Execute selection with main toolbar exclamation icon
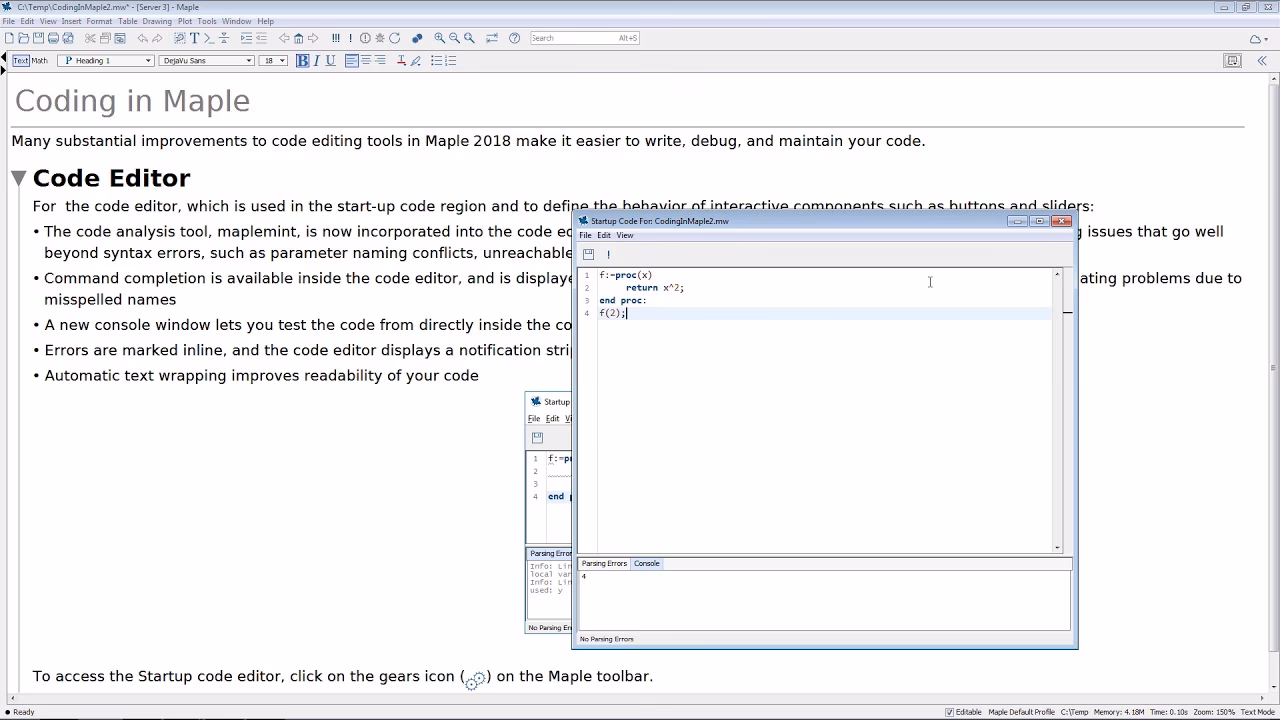This screenshot has height=720, width=1280. coord(350,38)
